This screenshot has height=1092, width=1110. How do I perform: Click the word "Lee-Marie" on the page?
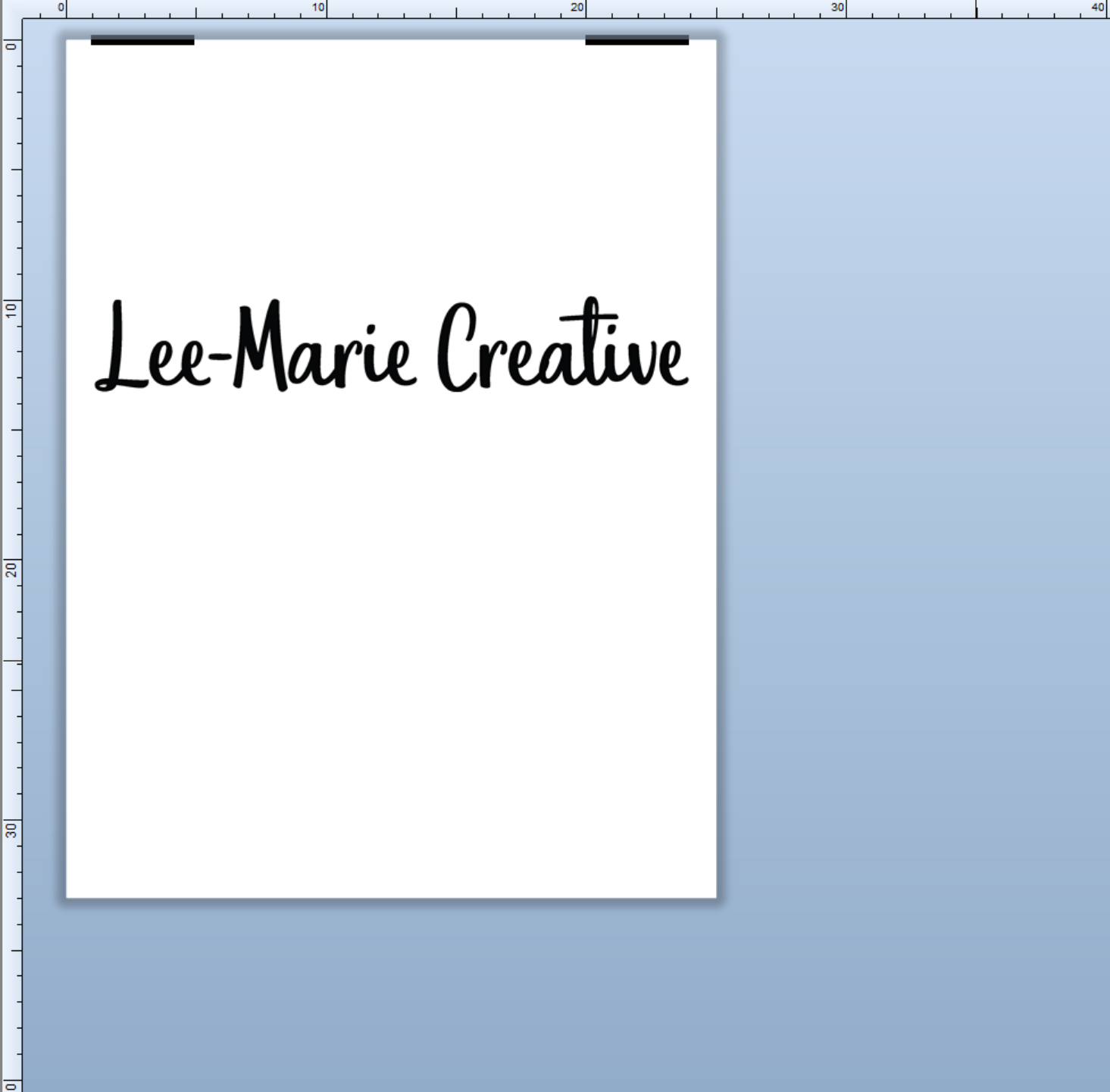click(x=255, y=349)
